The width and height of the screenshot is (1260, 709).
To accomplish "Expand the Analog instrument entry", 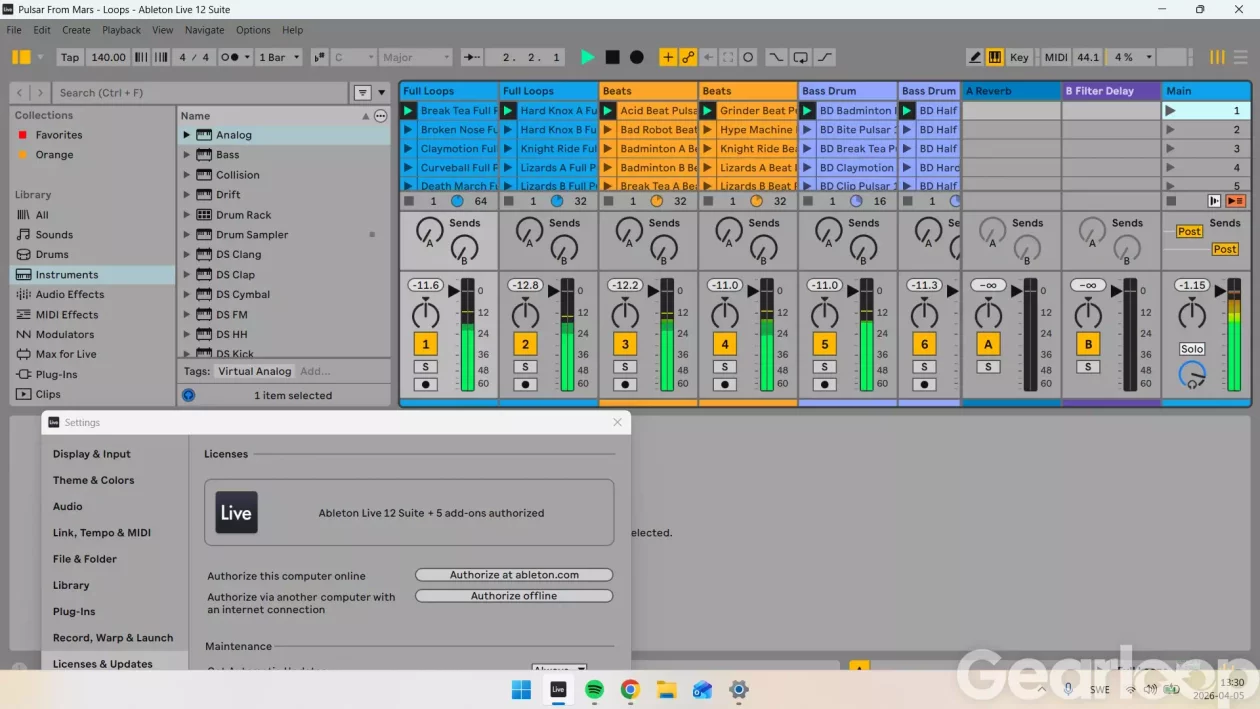I will pos(186,135).
